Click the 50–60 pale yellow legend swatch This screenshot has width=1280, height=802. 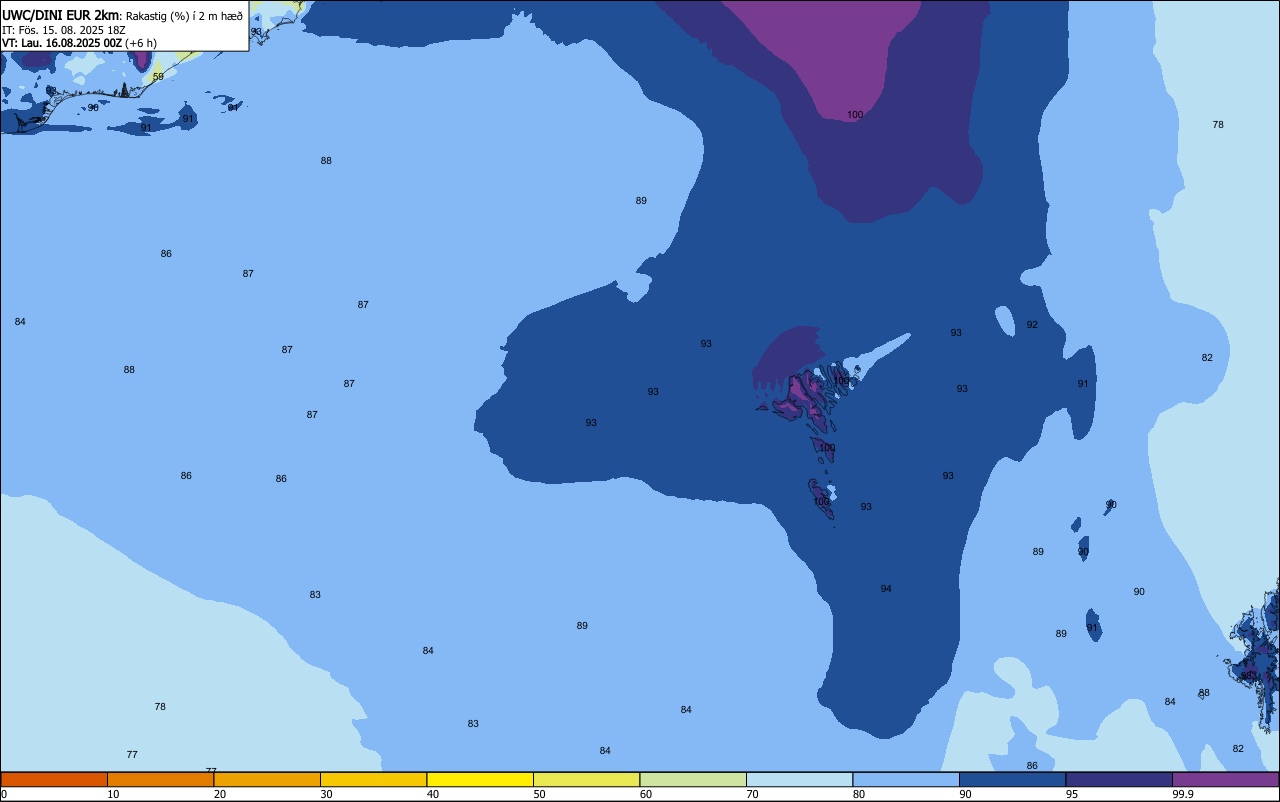[586, 780]
